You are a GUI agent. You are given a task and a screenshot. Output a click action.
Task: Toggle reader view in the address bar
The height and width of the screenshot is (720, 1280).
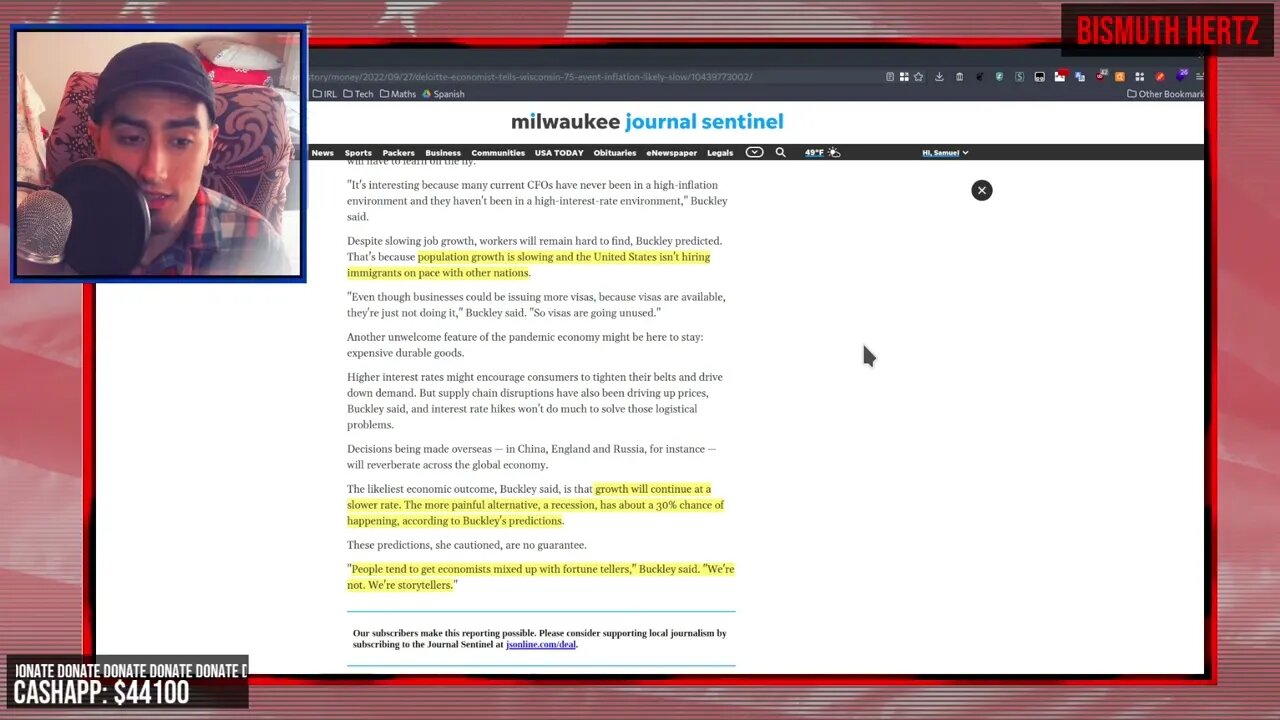(x=890, y=77)
